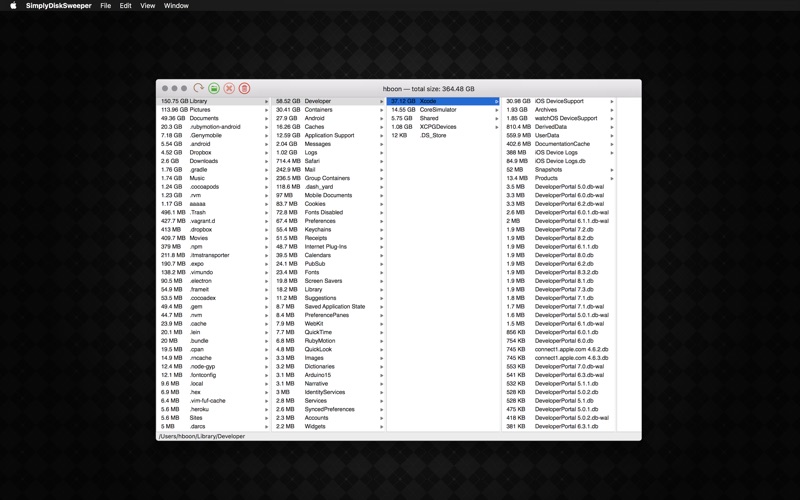The width and height of the screenshot is (800, 500).
Task: Select the Internet Plug-Ins row
Action: point(329,246)
